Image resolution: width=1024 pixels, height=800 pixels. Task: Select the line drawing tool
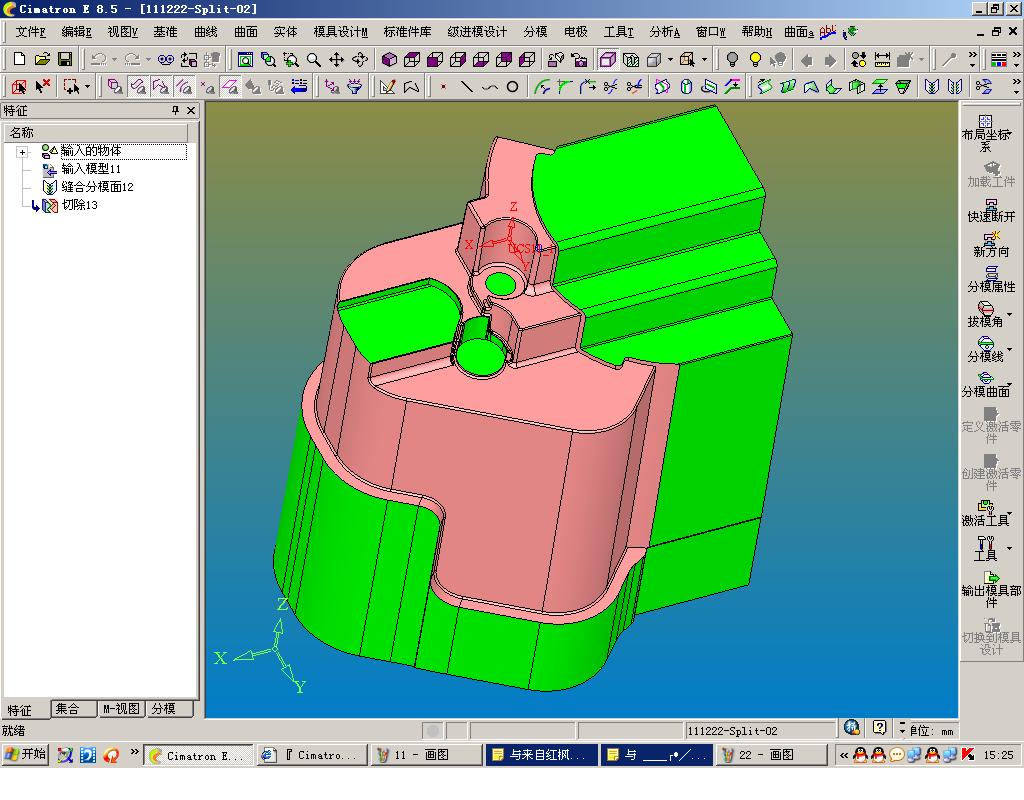(x=466, y=86)
